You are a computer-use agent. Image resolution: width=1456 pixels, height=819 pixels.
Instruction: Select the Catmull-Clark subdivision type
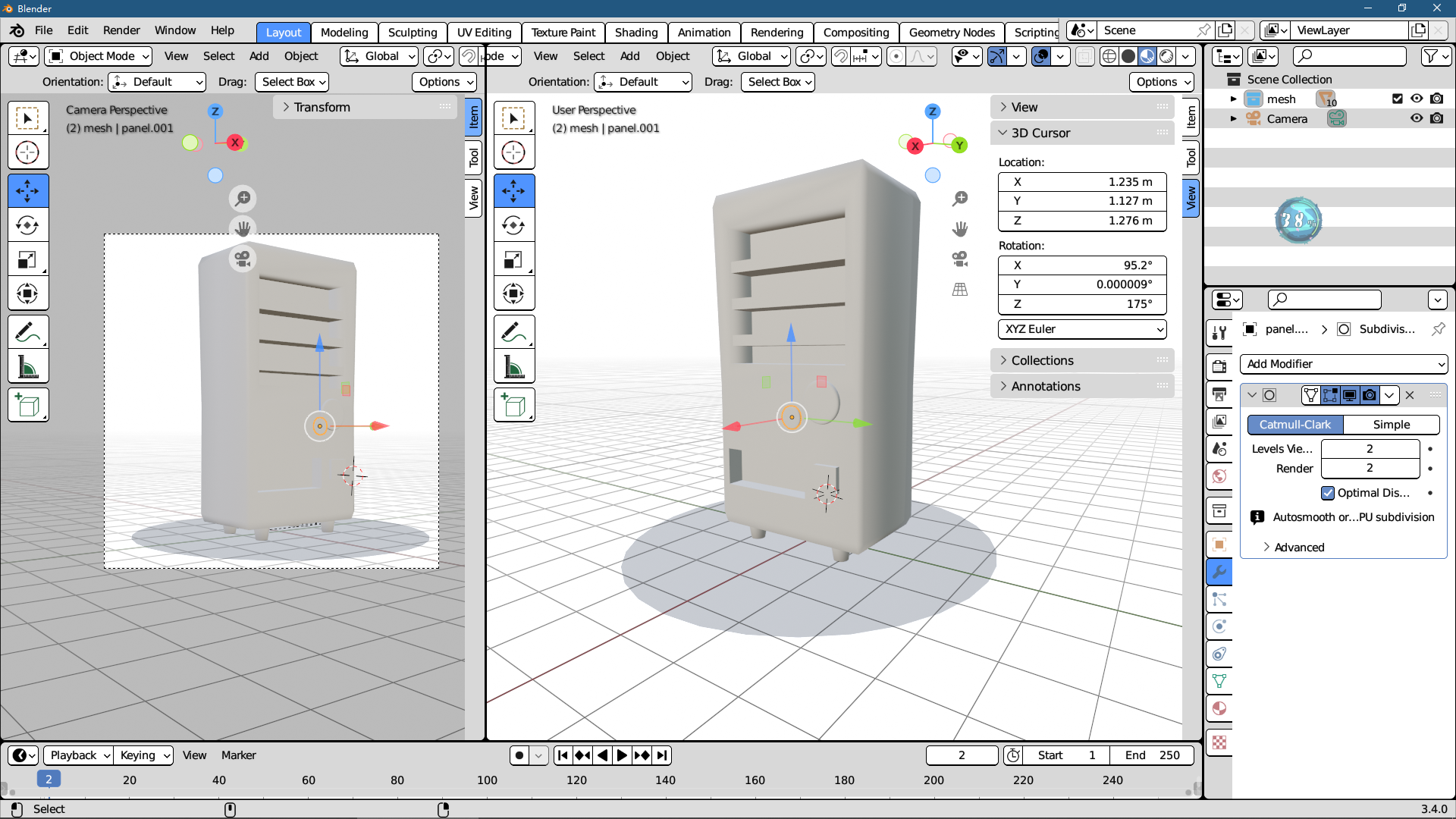point(1295,425)
